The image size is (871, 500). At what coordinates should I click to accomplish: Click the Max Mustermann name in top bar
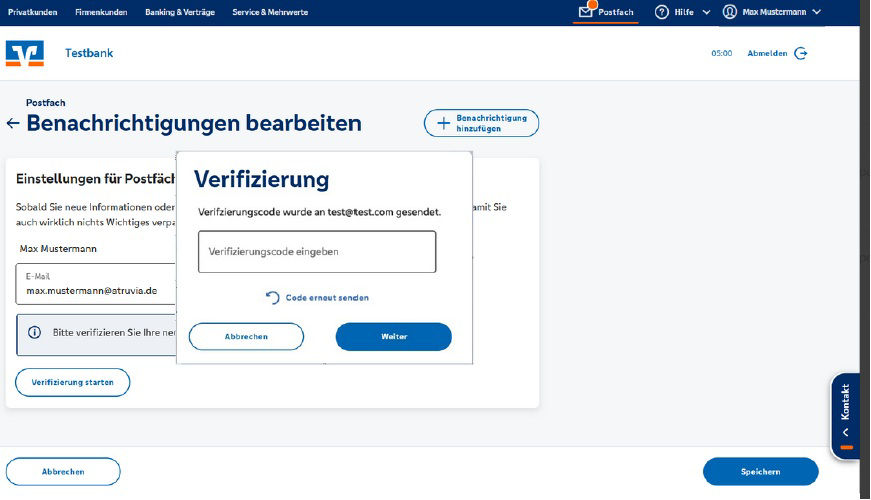[774, 12]
